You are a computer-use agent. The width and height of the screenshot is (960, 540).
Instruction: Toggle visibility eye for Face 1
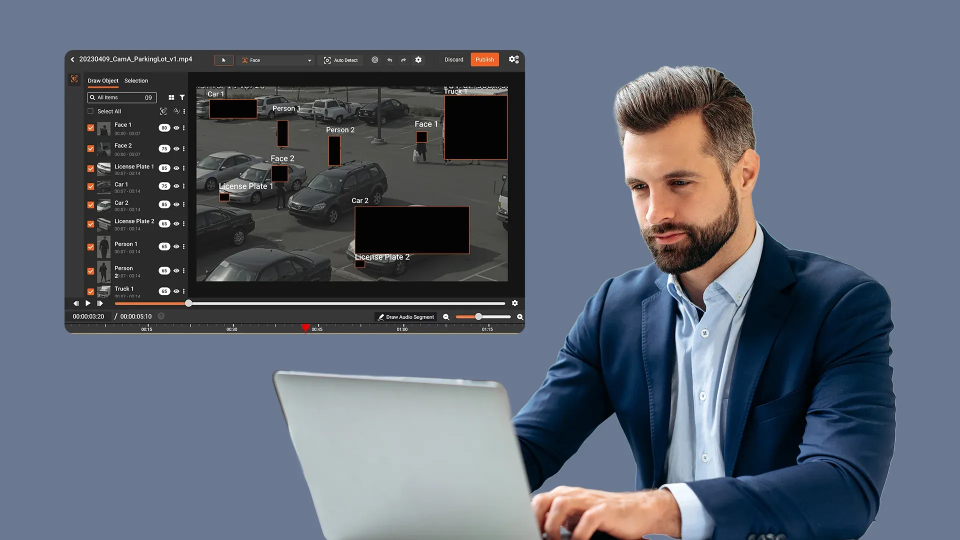click(x=176, y=128)
